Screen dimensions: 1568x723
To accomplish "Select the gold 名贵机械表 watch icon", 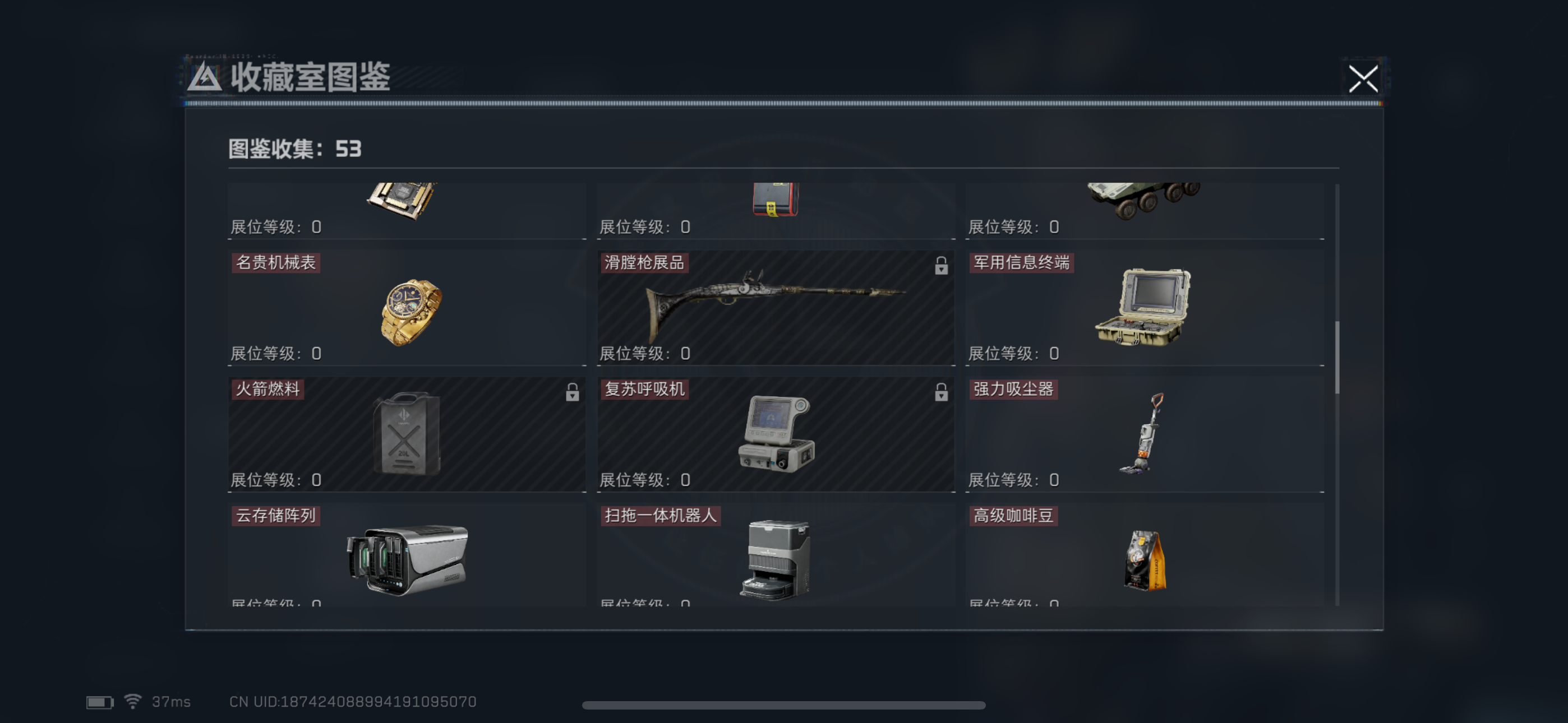I will coord(412,312).
